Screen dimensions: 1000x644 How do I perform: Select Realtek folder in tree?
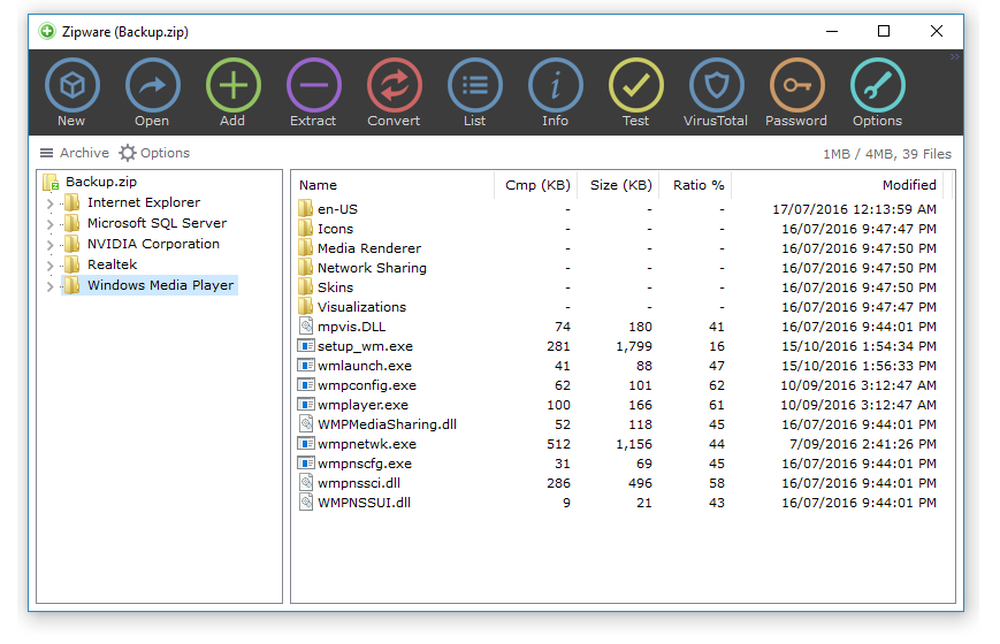click(101, 265)
